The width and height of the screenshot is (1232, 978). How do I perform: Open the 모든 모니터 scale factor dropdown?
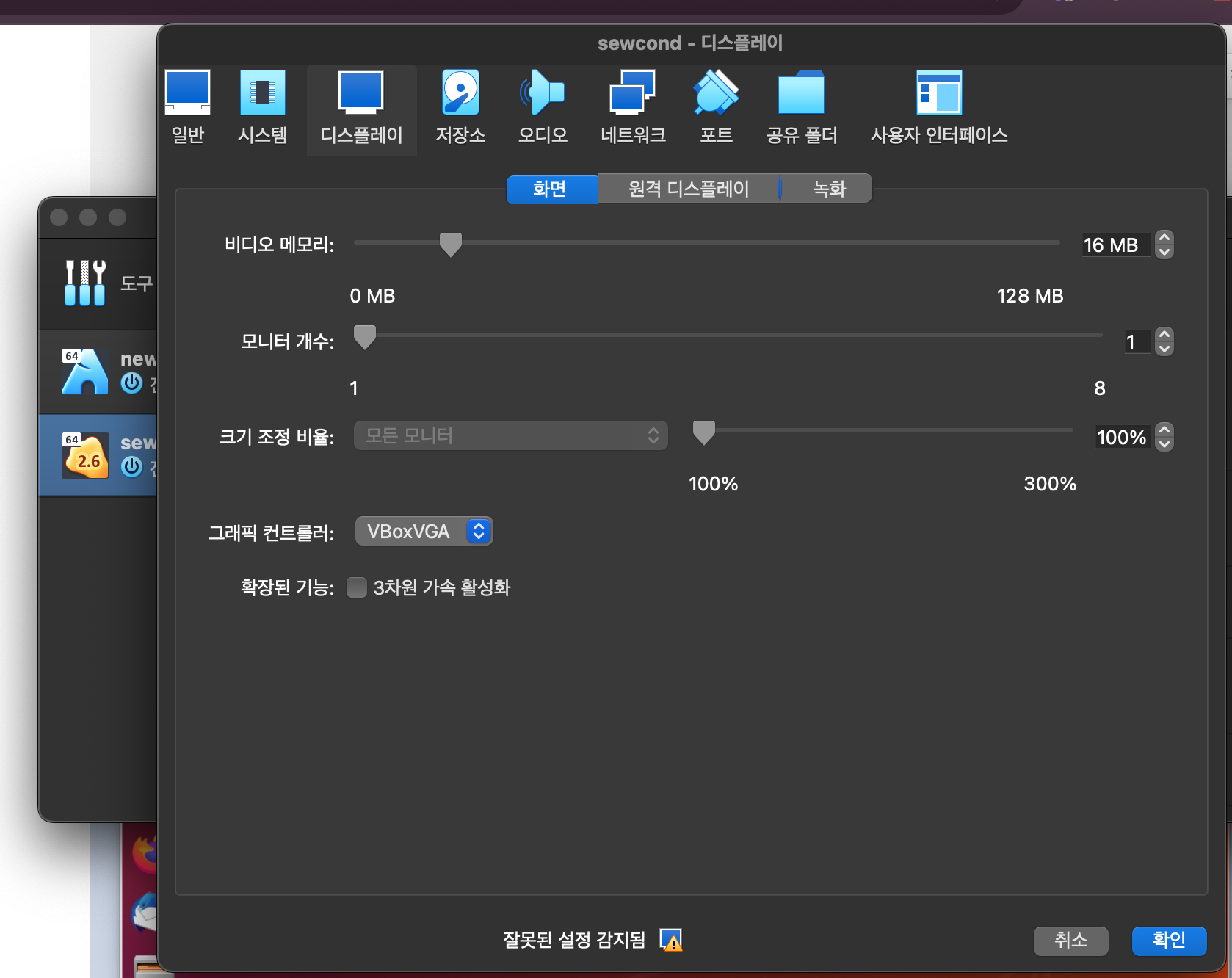click(511, 435)
